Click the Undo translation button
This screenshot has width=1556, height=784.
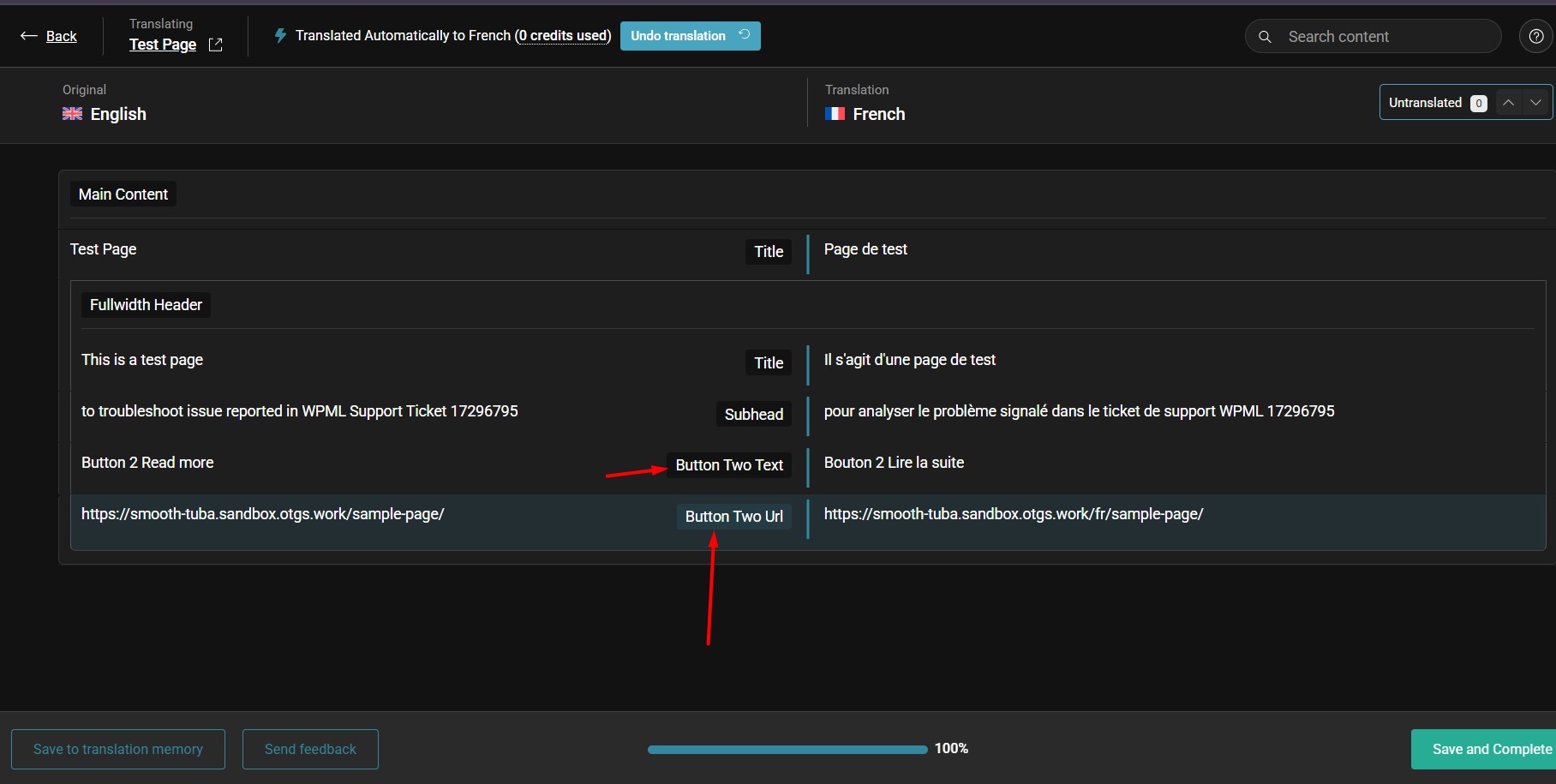click(x=690, y=36)
